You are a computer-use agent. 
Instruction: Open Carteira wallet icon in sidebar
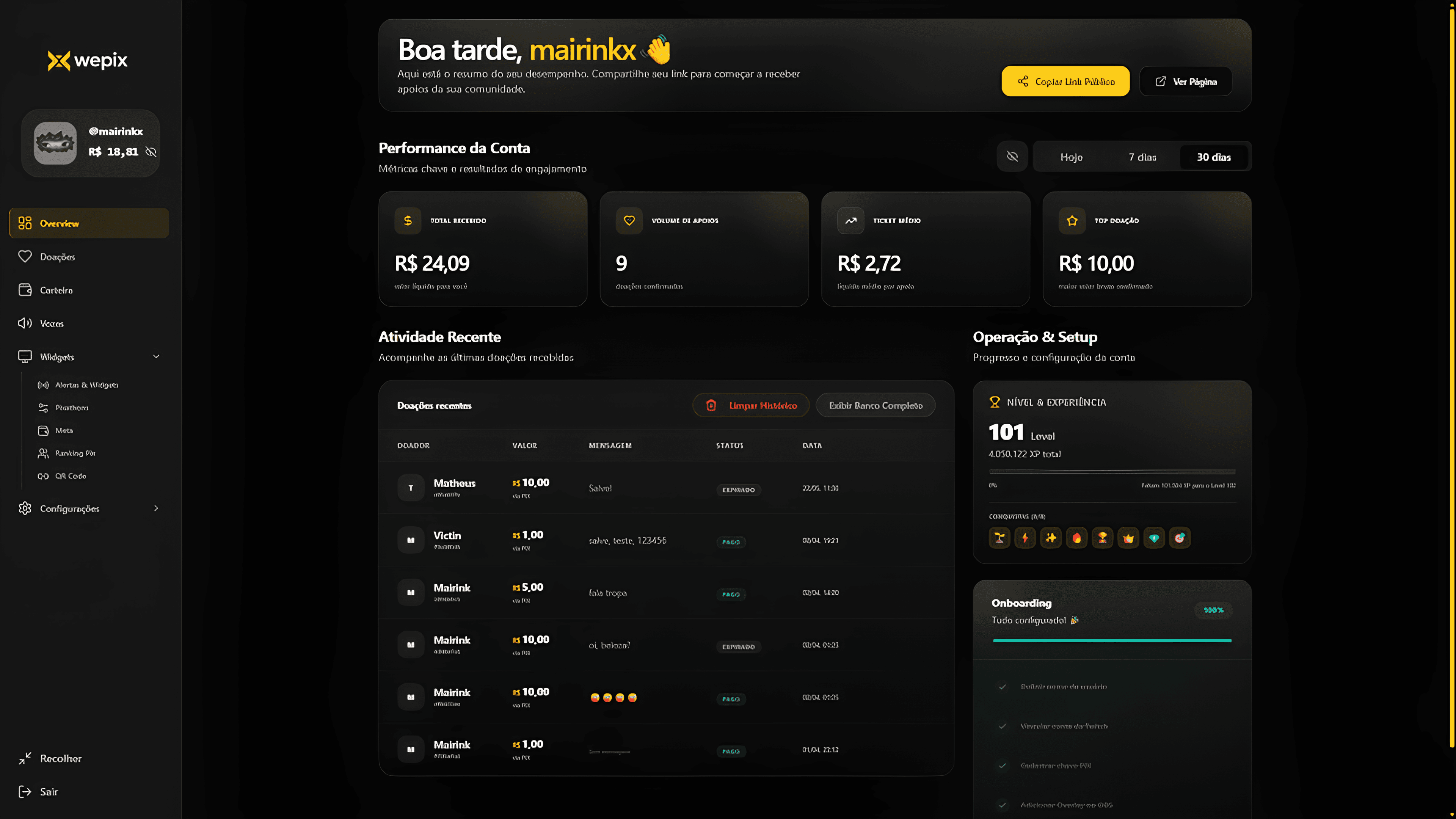coord(25,290)
